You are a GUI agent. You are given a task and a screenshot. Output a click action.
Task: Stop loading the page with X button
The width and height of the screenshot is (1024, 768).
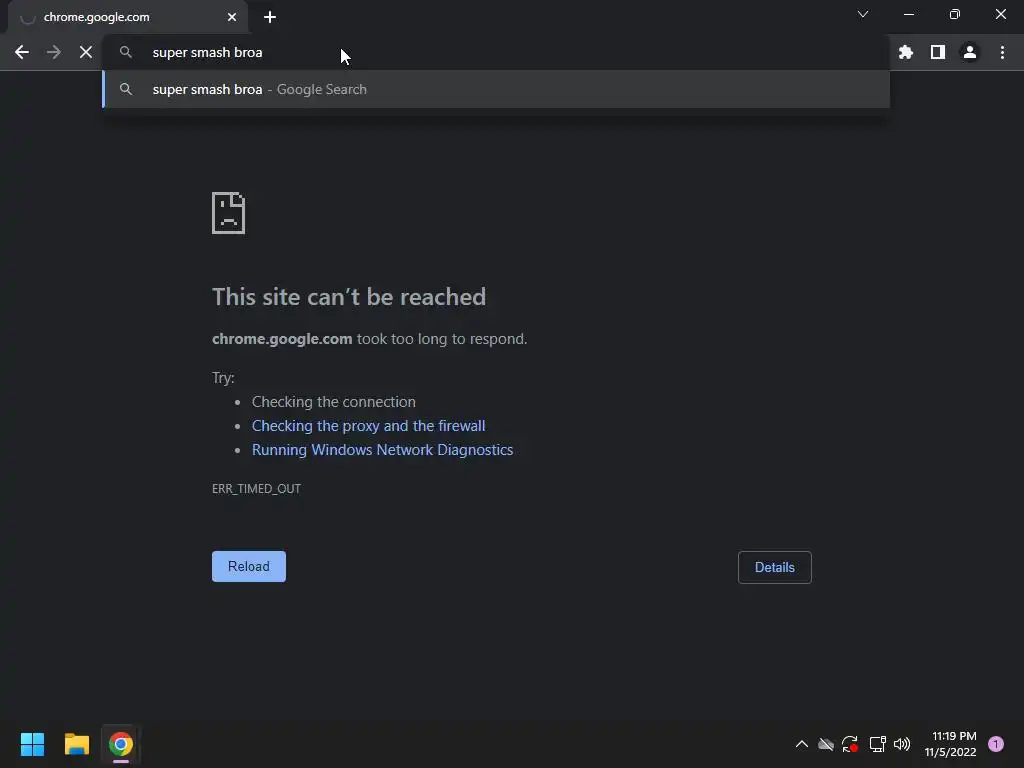(86, 52)
